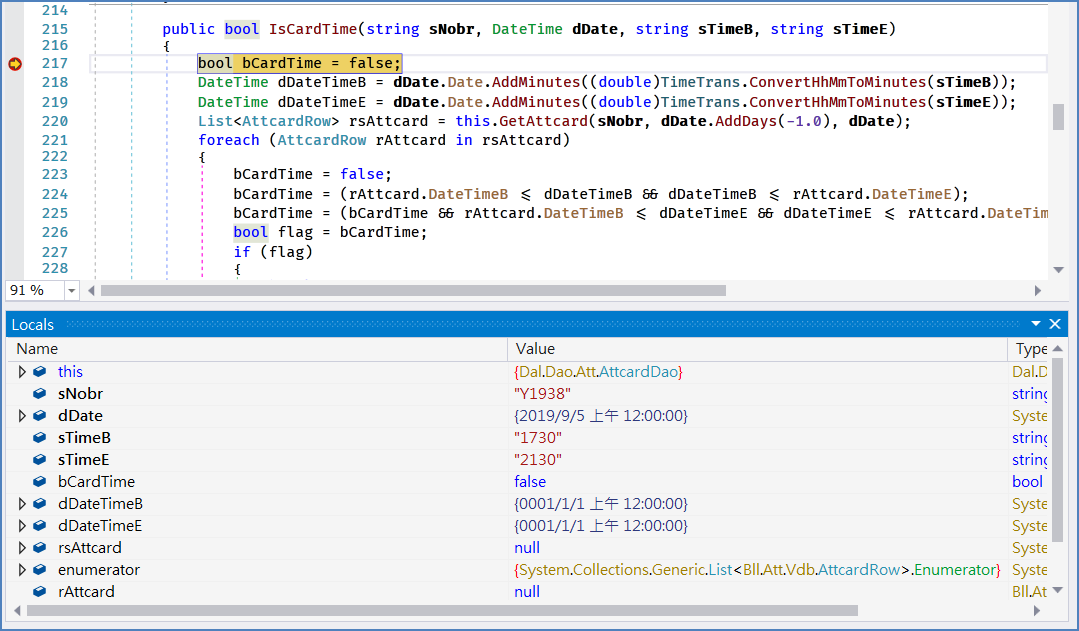Select the dDateTimeE row in Locals
The width and height of the screenshot is (1079, 631).
point(100,526)
